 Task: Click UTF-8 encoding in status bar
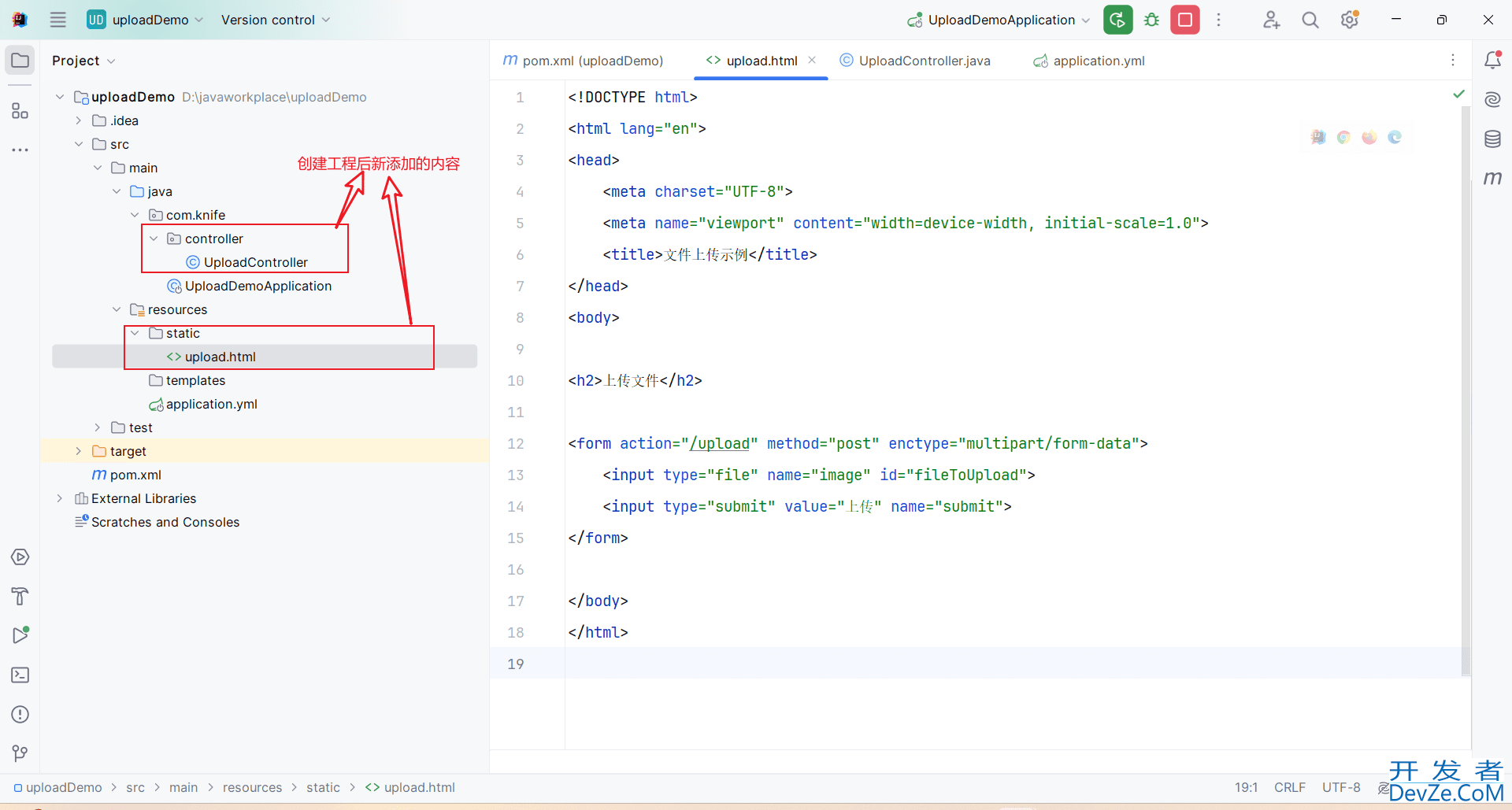coord(1341,787)
